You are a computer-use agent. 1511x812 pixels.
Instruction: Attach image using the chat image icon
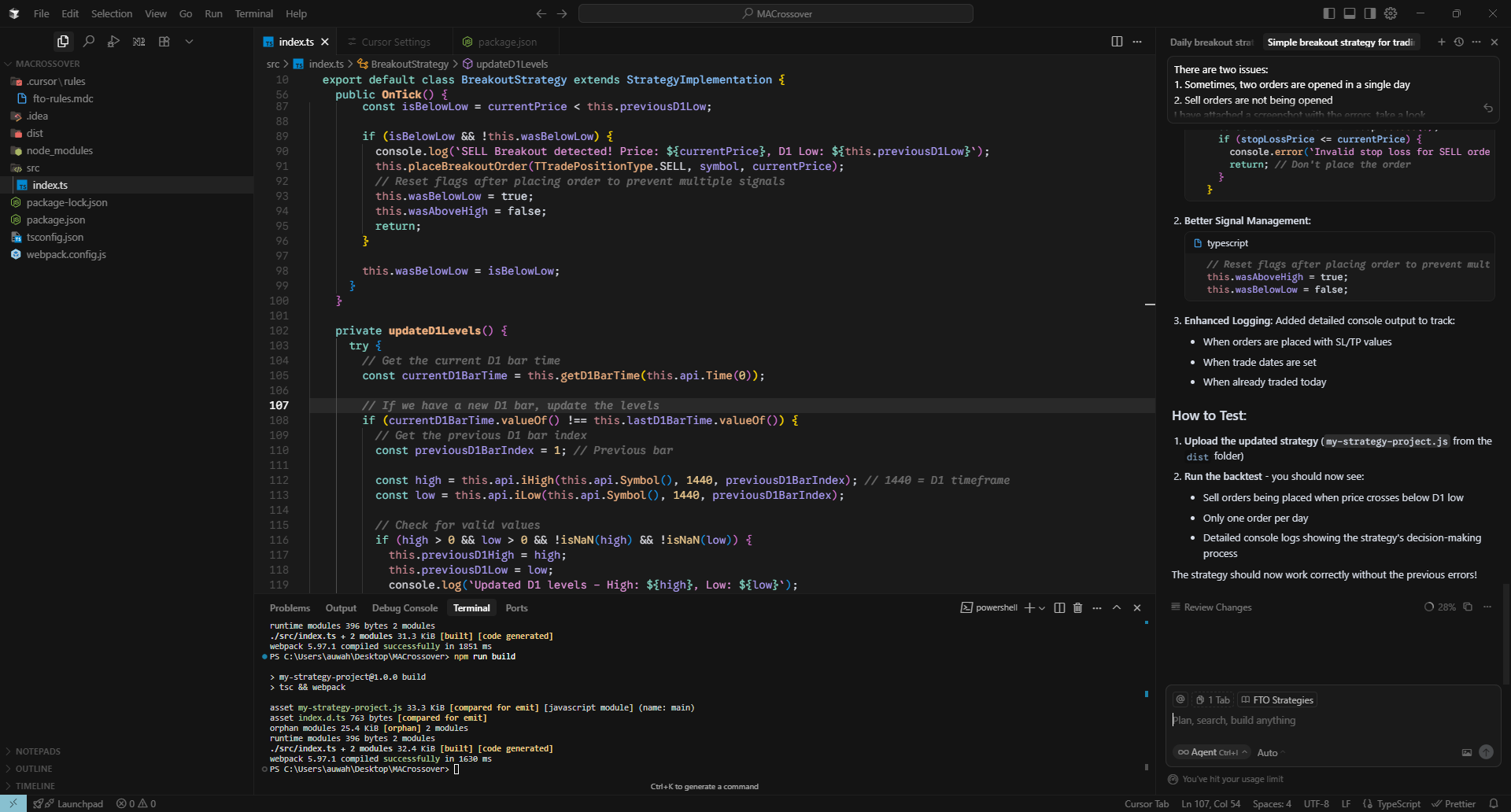pyautogui.click(x=1467, y=753)
